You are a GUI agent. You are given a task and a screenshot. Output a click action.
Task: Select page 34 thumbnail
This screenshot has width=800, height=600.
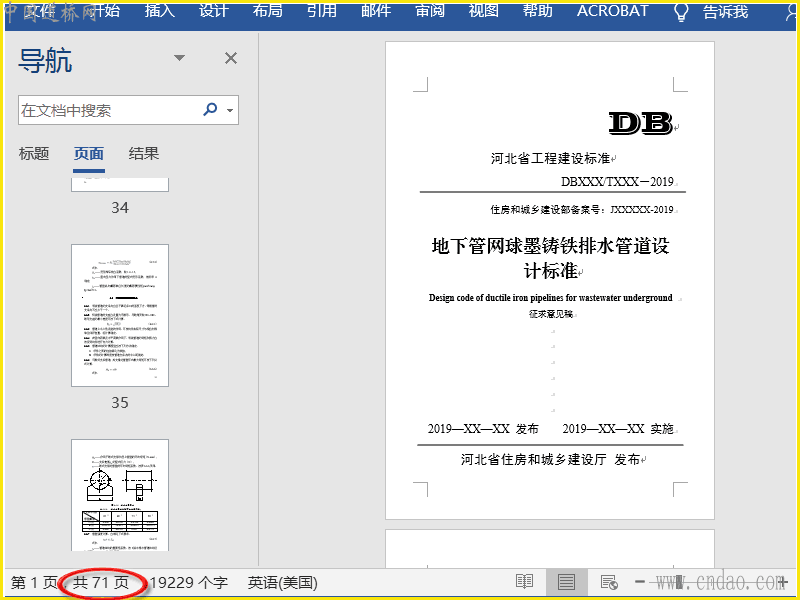[x=120, y=185]
